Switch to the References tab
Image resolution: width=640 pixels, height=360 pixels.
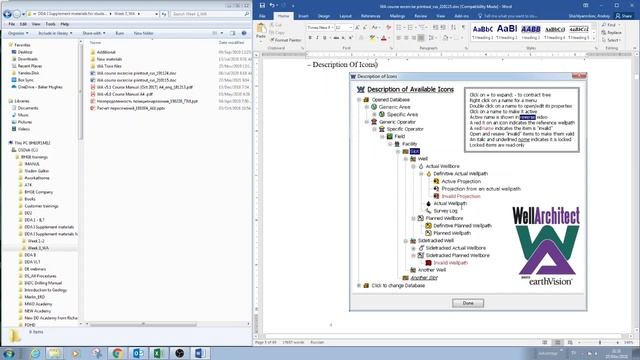coord(371,16)
